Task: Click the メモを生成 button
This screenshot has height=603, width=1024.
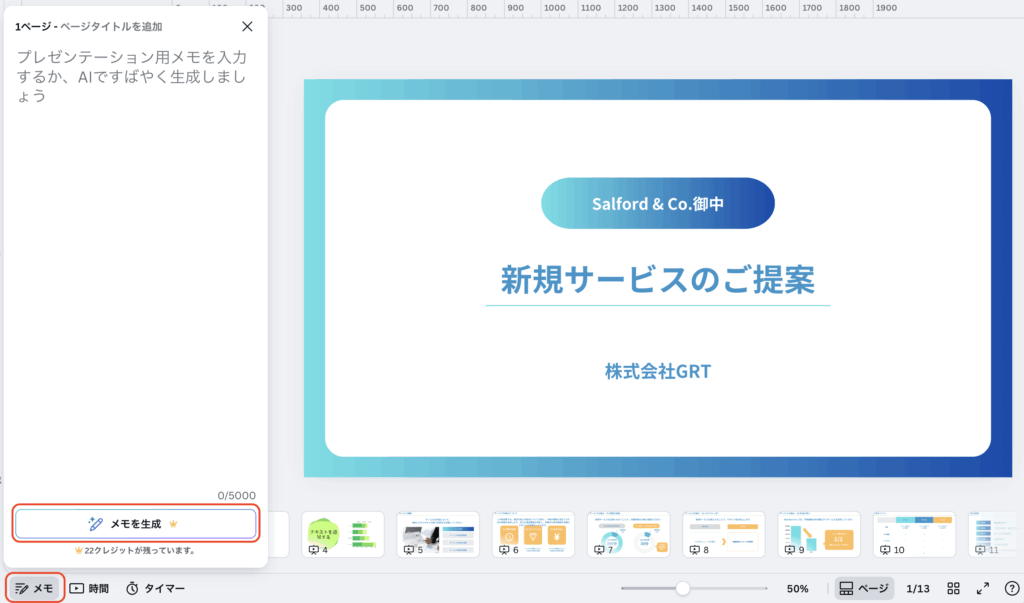Action: pos(135,523)
